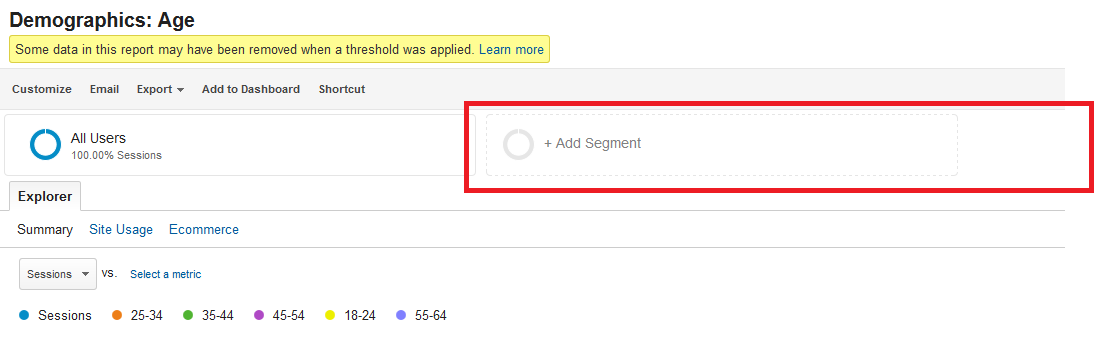This screenshot has width=1115, height=364.
Task: Open the Export dropdown menu
Action: pyautogui.click(x=161, y=90)
